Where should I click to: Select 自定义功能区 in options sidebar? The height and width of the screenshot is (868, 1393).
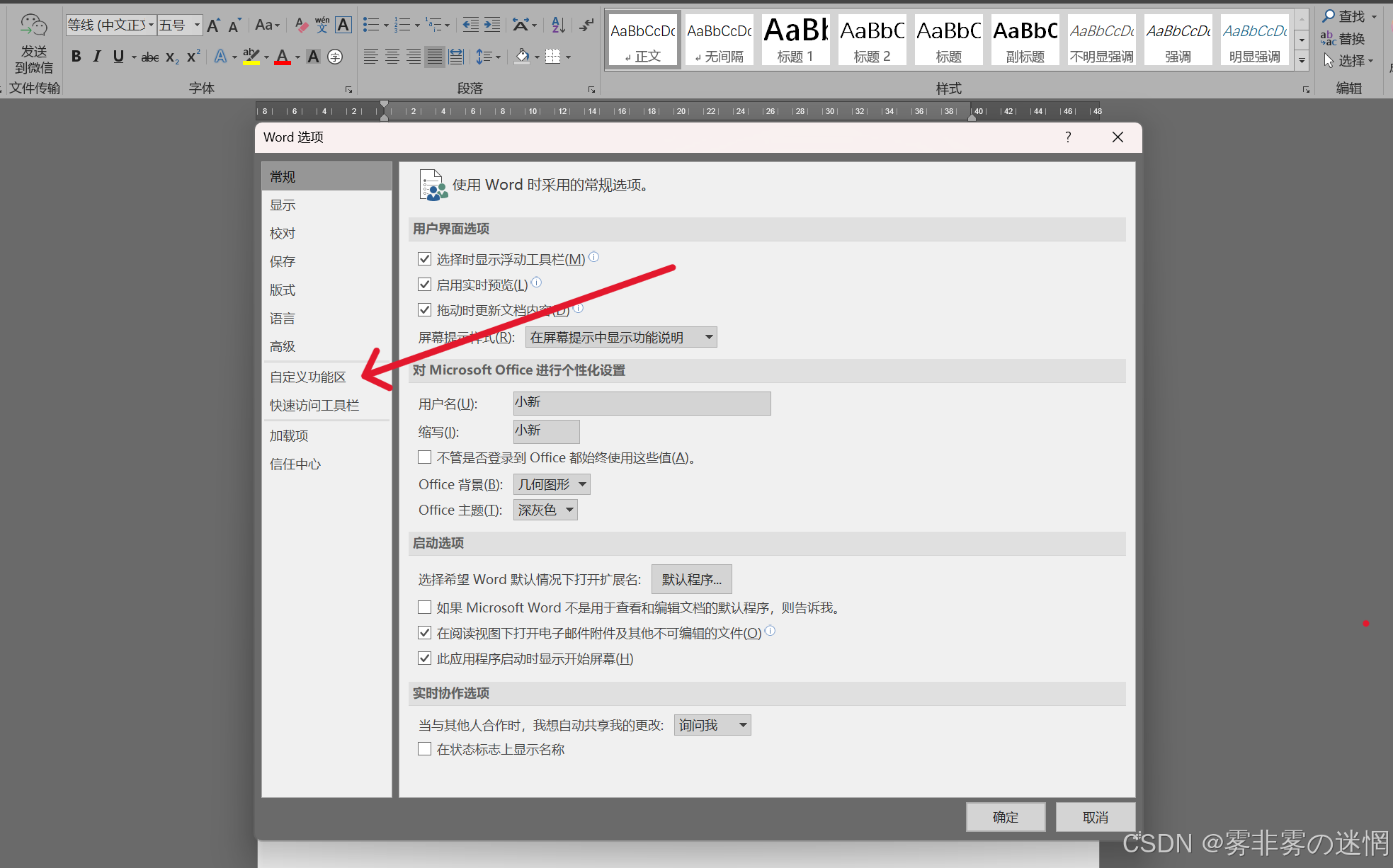coord(307,377)
